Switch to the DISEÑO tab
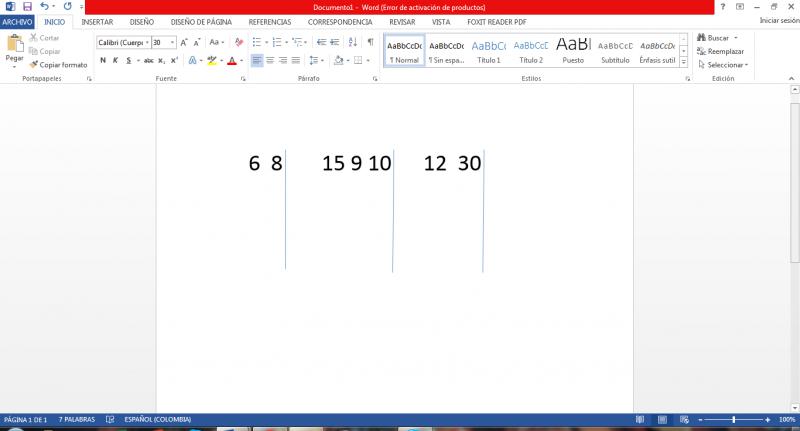800x431 pixels. coord(142,22)
